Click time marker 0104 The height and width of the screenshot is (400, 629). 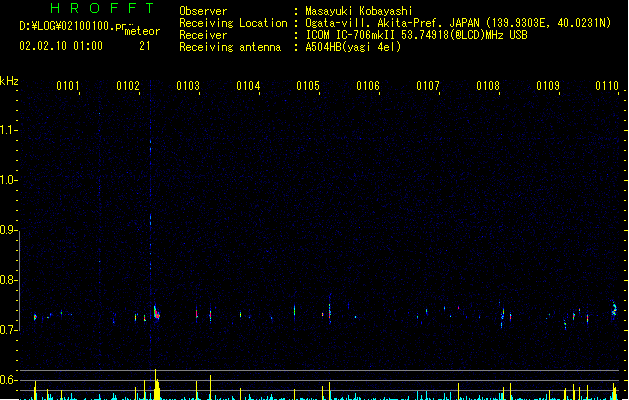click(x=248, y=86)
